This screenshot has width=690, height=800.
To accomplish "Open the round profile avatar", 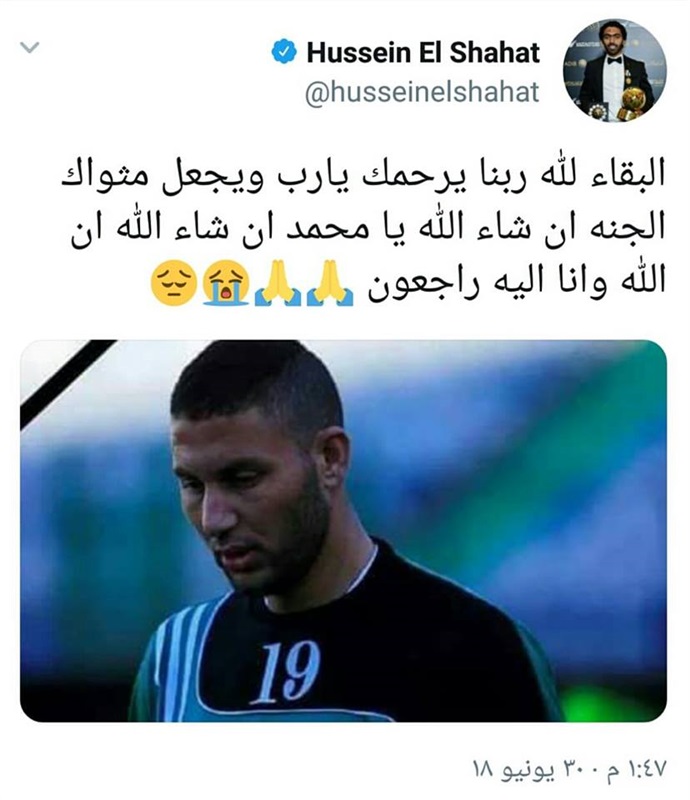I will 614,70.
